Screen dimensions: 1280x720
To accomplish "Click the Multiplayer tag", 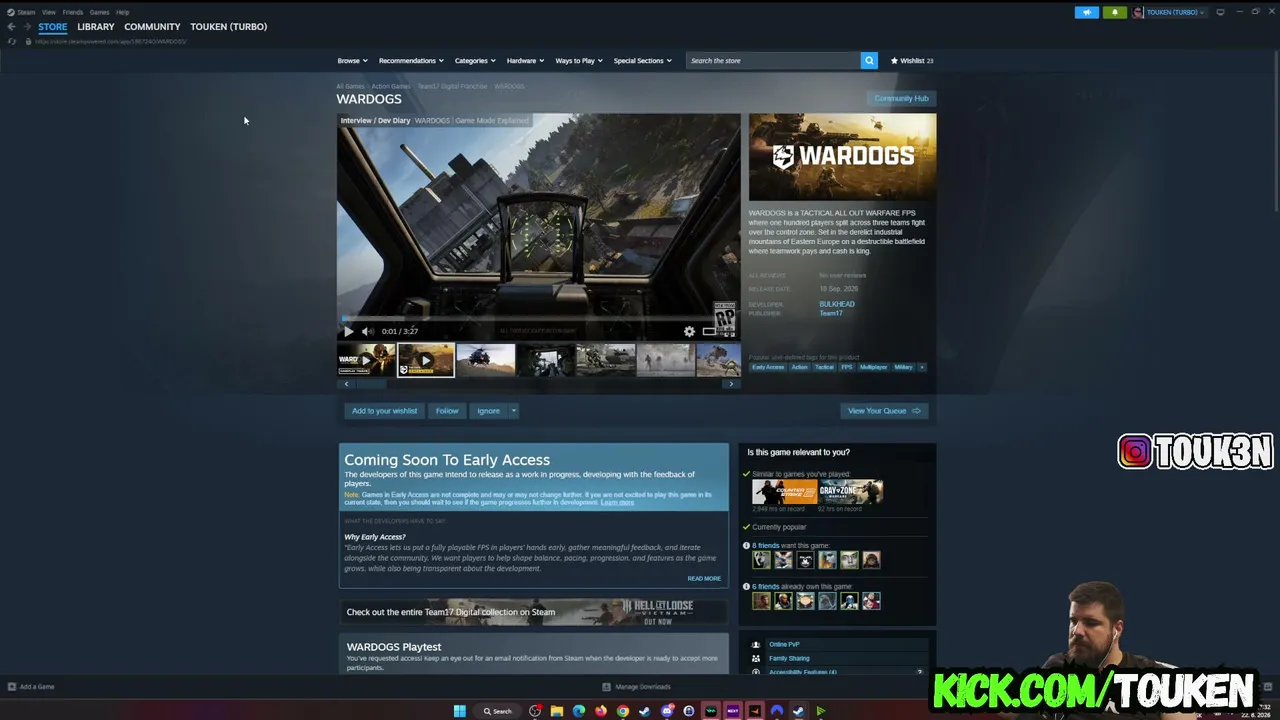I will coord(873,367).
